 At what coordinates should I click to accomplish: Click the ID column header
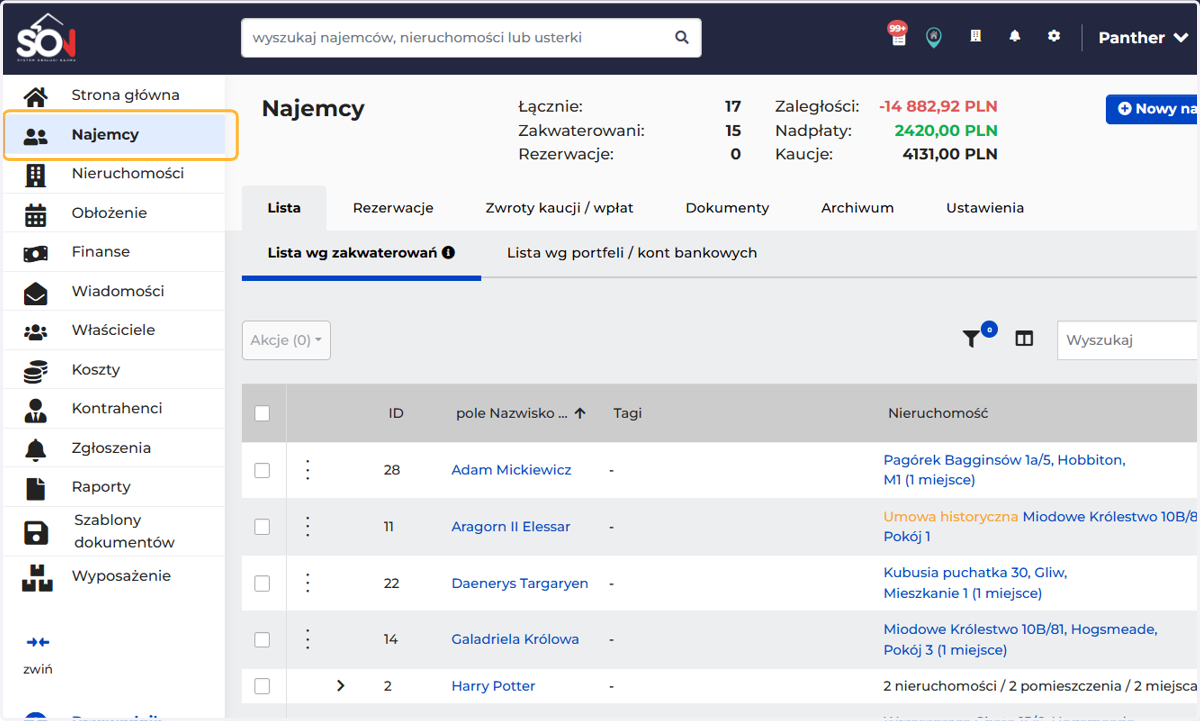pos(396,413)
